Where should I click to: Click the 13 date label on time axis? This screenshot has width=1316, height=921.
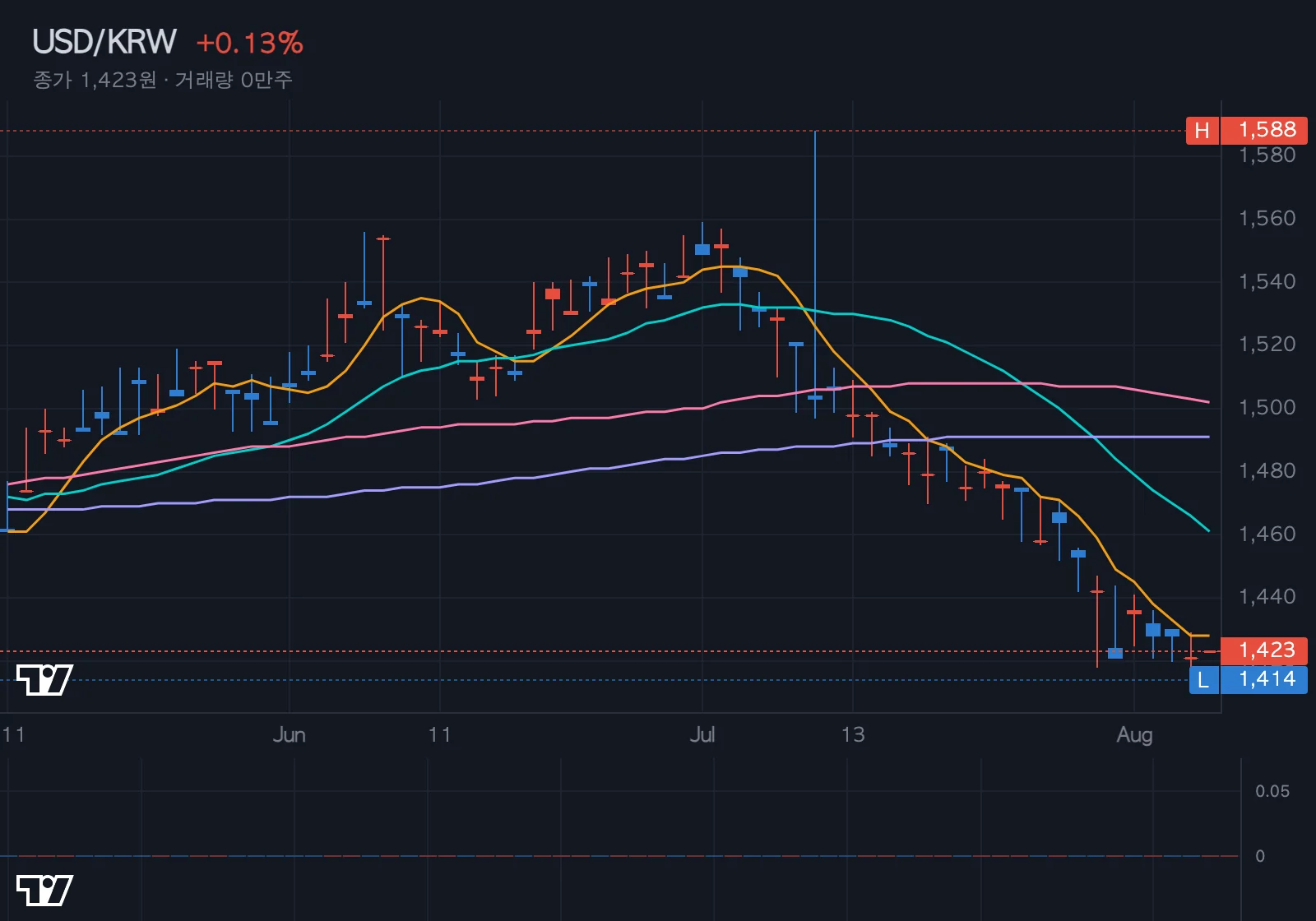tap(853, 734)
